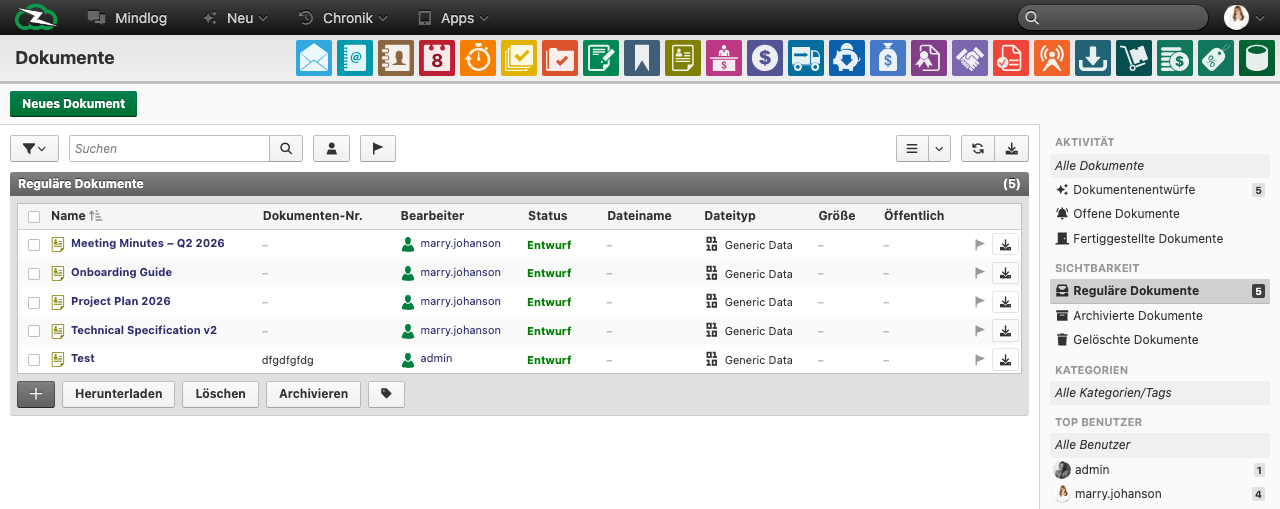
Task: Open the pink cashier desk icon
Action: 724,58
